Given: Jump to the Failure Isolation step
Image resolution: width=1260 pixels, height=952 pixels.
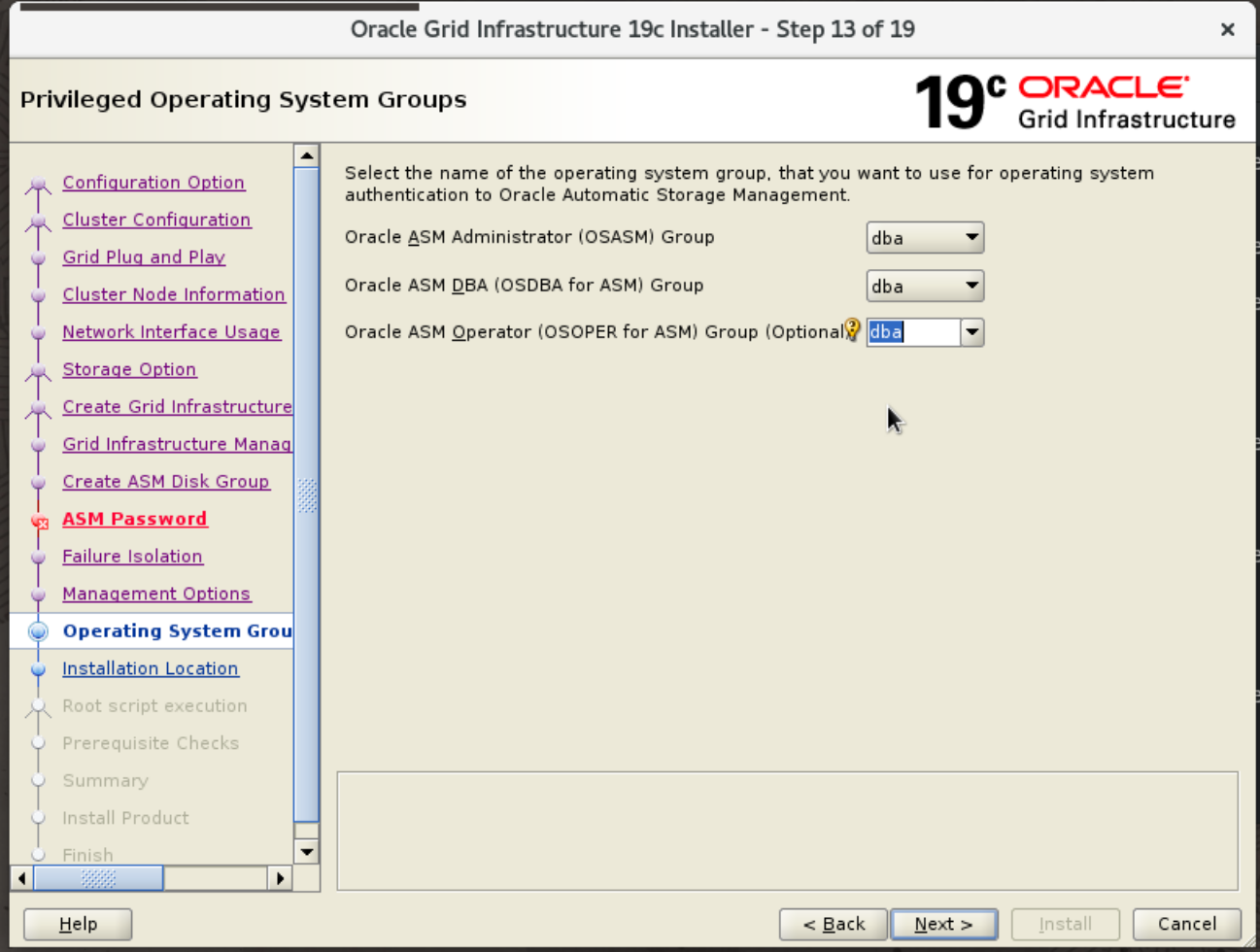Looking at the screenshot, I should coord(132,557).
